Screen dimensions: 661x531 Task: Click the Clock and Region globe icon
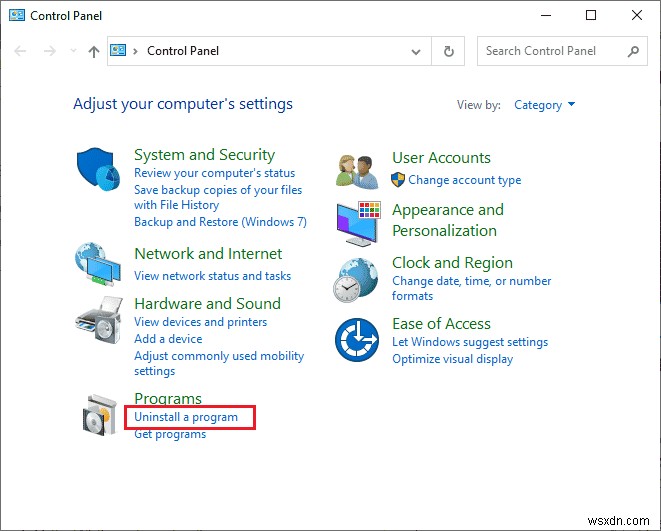[x=357, y=280]
